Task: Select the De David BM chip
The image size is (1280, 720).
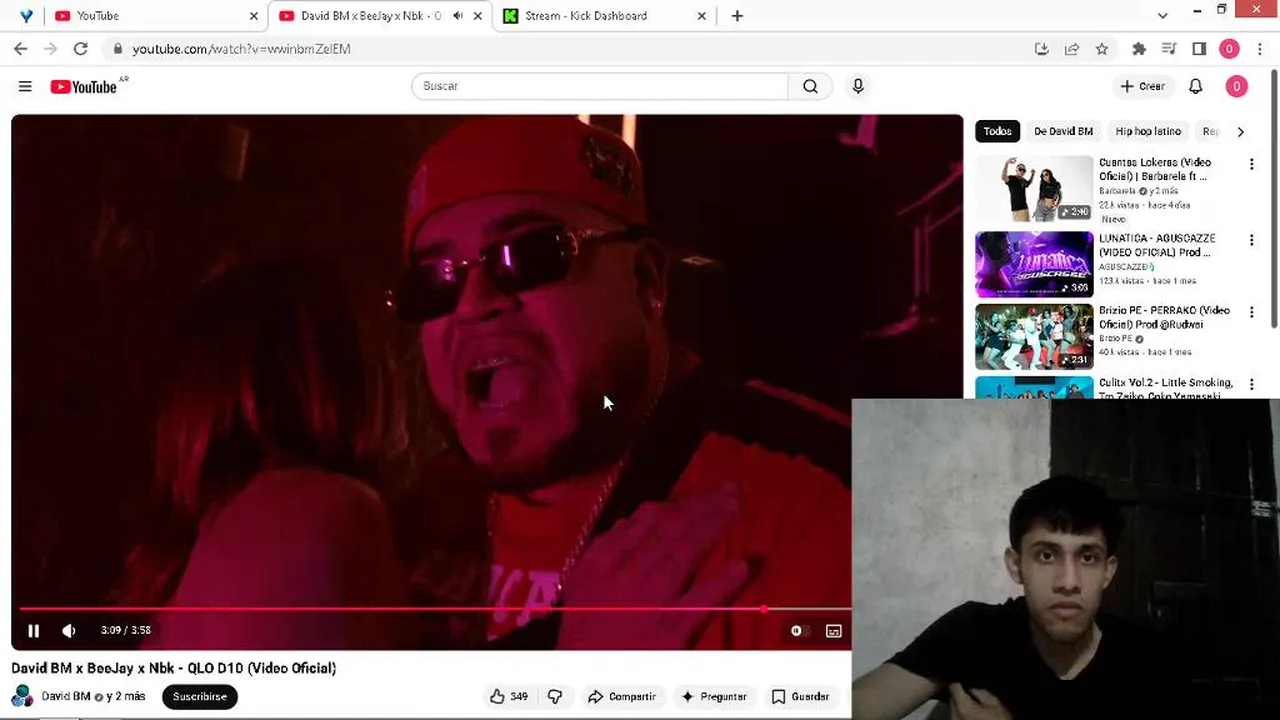Action: pos(1063,131)
